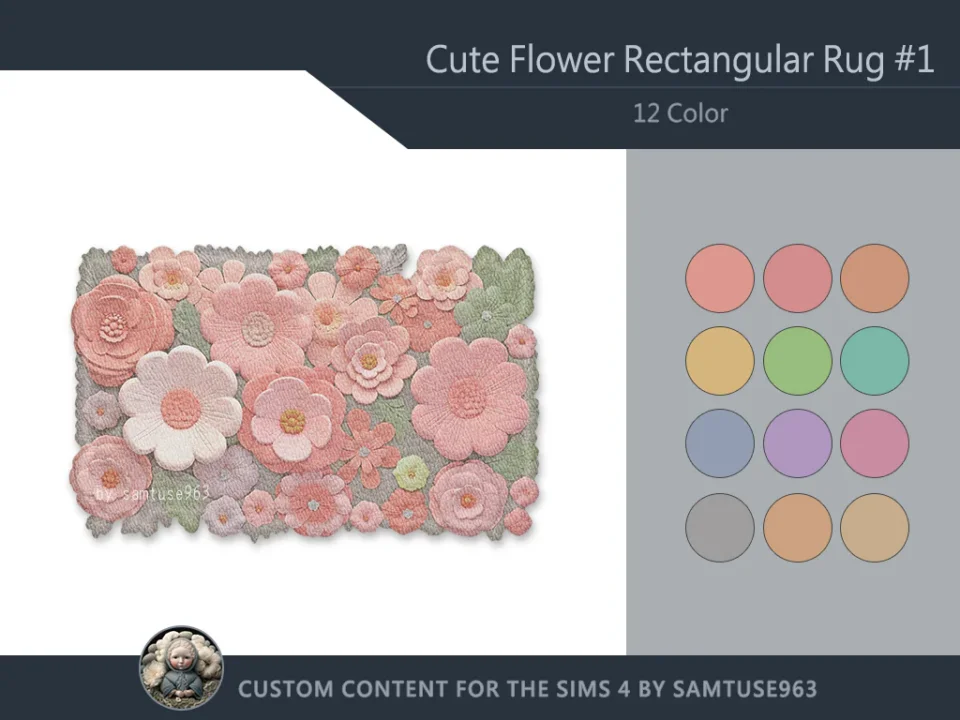Click the Custom Content for The Sims 4 footer text

point(527,689)
